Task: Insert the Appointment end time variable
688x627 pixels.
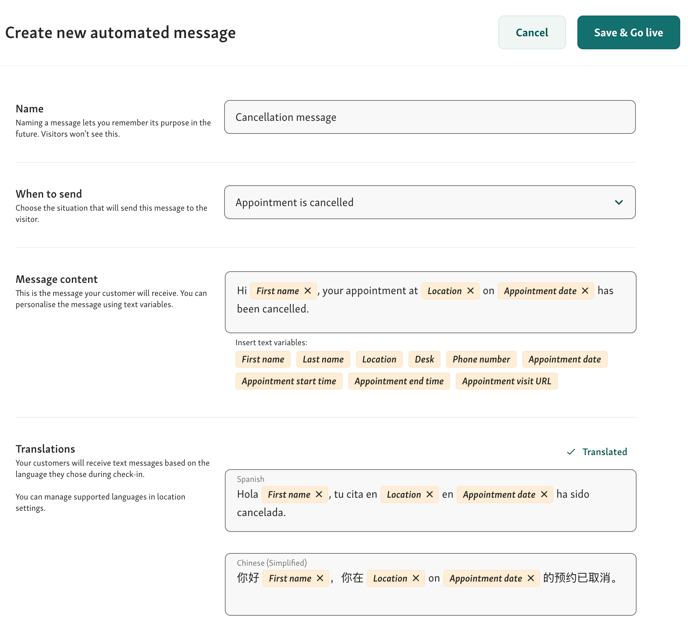Action: click(x=399, y=381)
